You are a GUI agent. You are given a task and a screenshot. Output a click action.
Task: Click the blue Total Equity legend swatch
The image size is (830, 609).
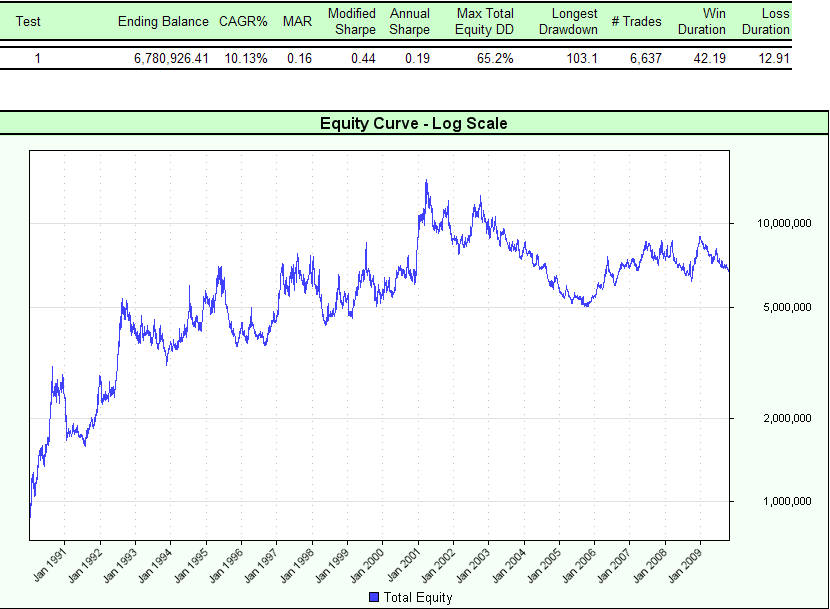375,598
